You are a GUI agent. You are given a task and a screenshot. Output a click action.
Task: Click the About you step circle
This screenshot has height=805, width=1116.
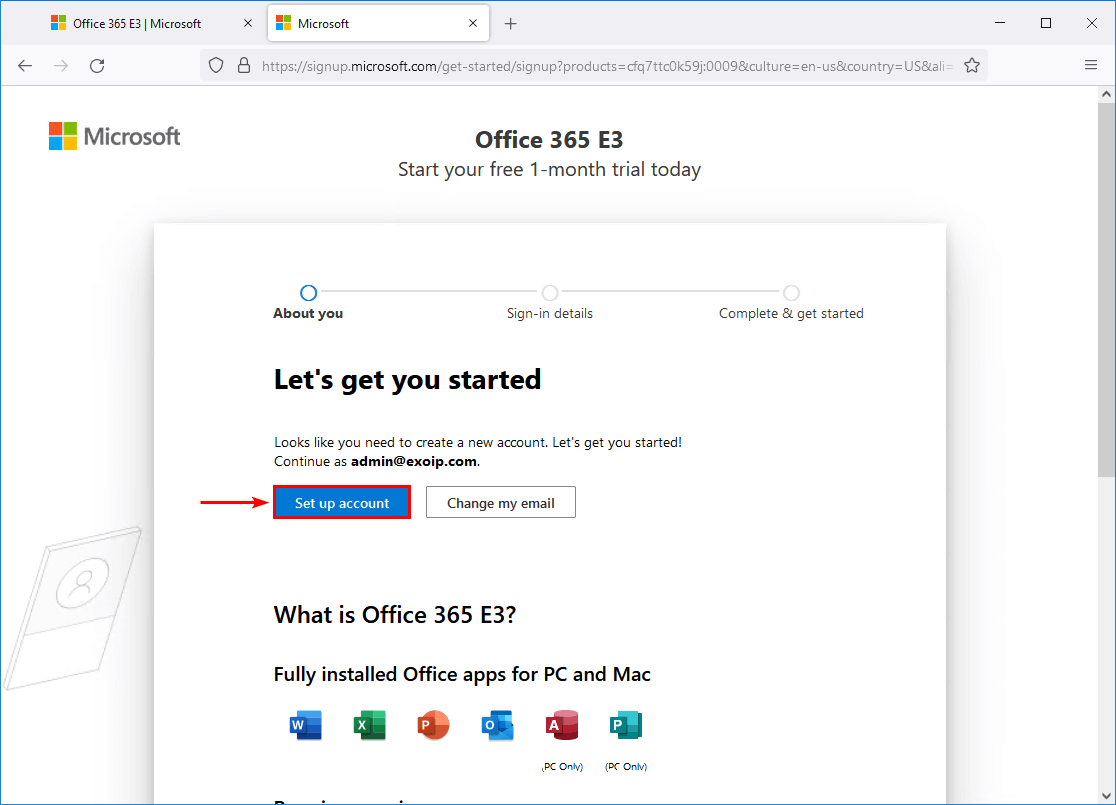(x=308, y=293)
